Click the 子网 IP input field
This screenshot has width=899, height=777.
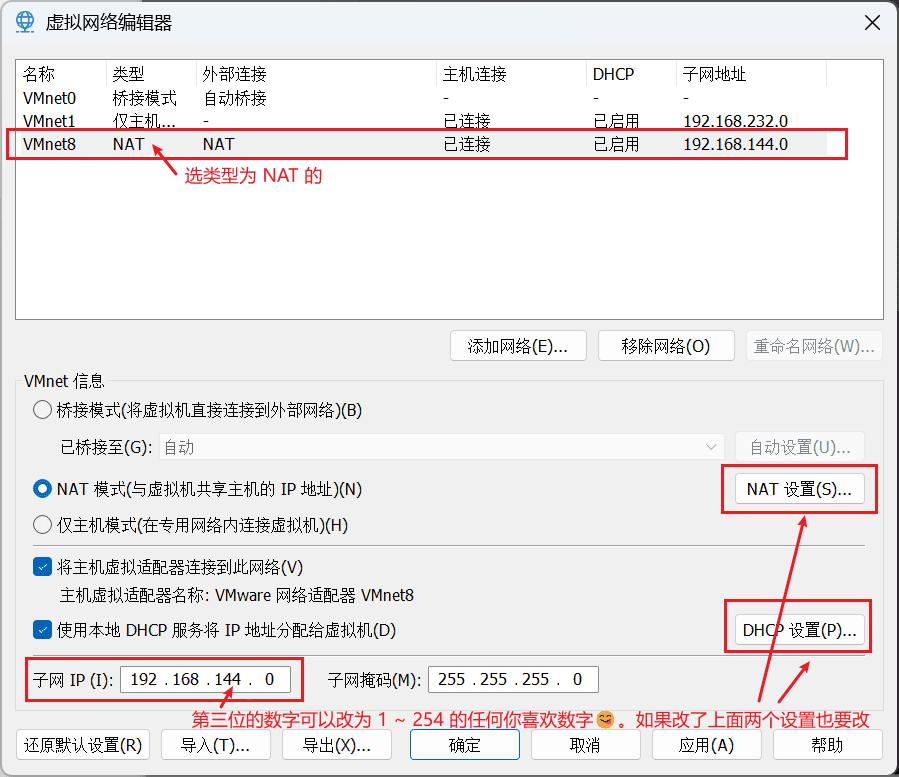pyautogui.click(x=205, y=680)
